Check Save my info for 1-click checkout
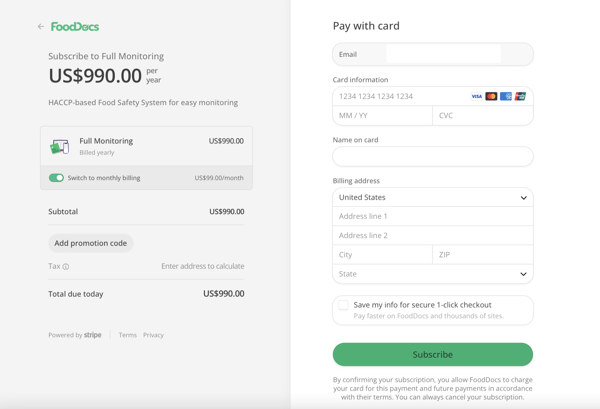Viewport: 600px width, 409px height. coord(343,305)
